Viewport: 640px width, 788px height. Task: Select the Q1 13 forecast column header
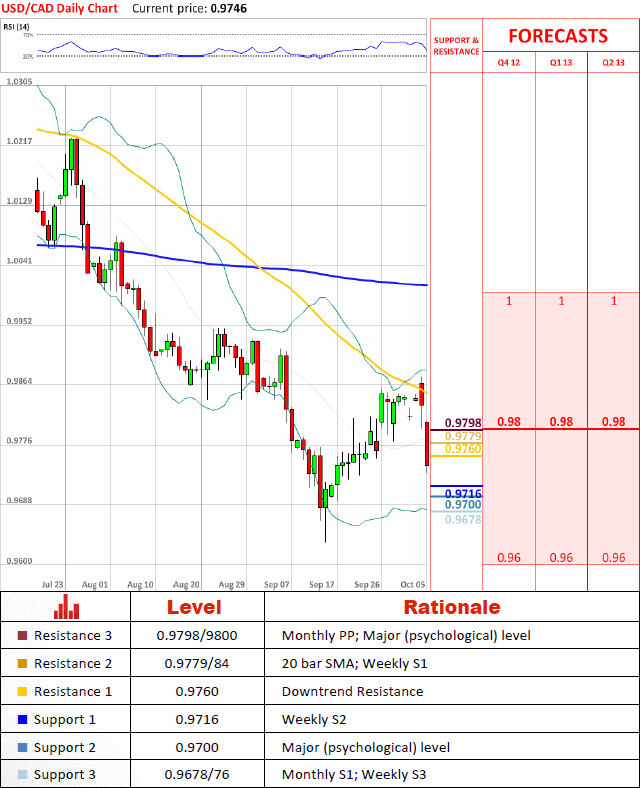[x=561, y=62]
